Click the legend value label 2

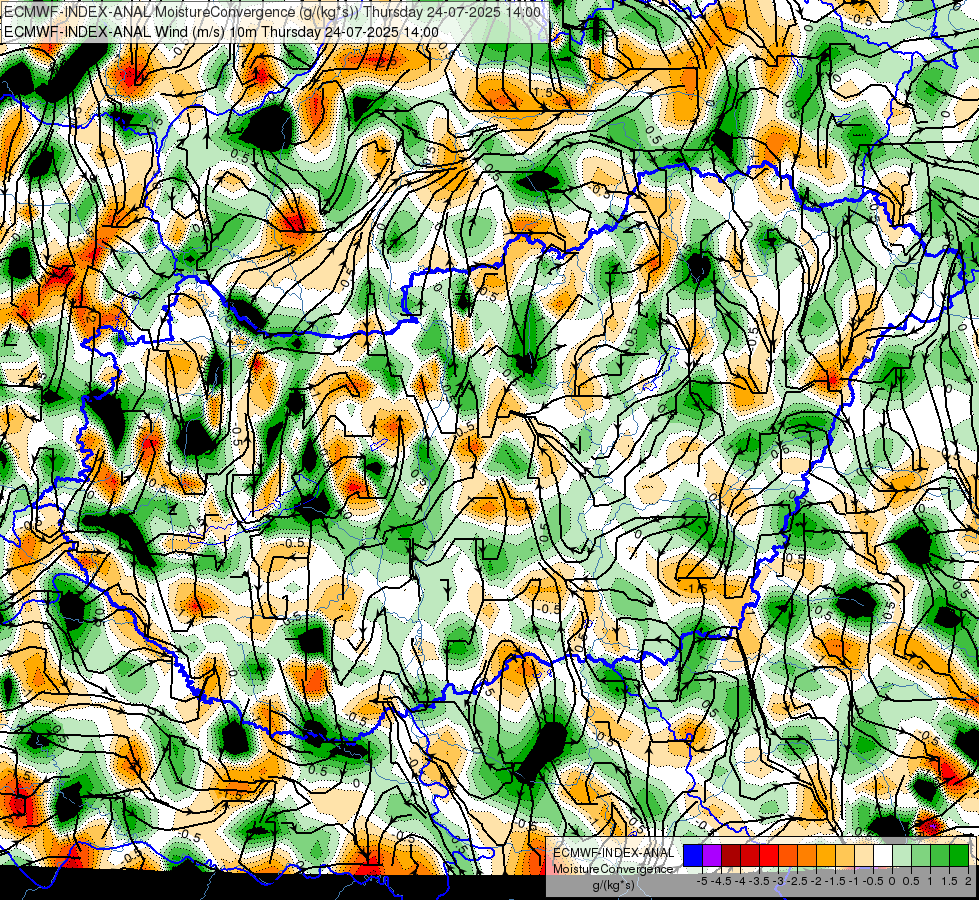click(x=968, y=881)
